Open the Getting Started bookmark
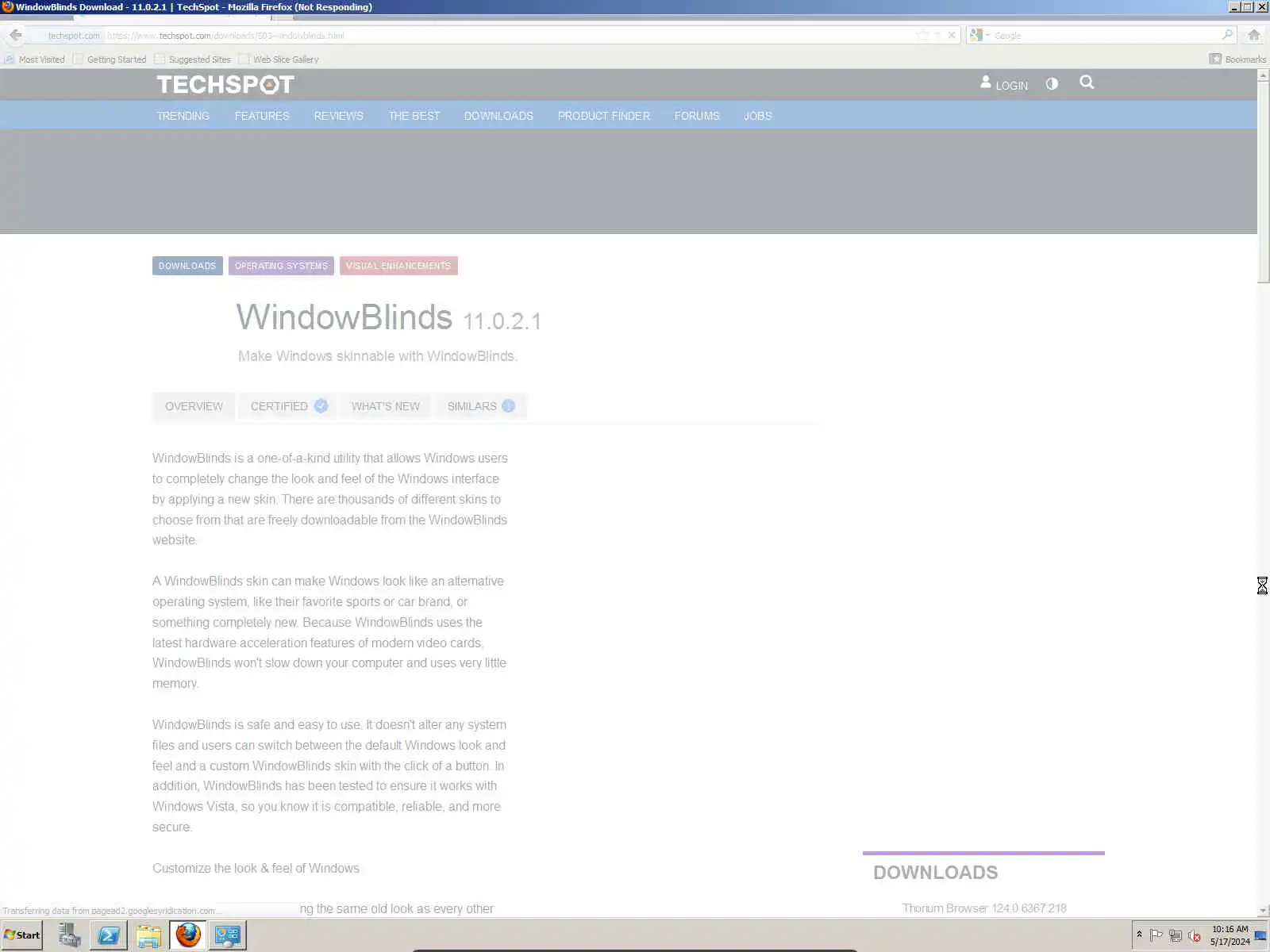This screenshot has height=952, width=1270. (110, 59)
